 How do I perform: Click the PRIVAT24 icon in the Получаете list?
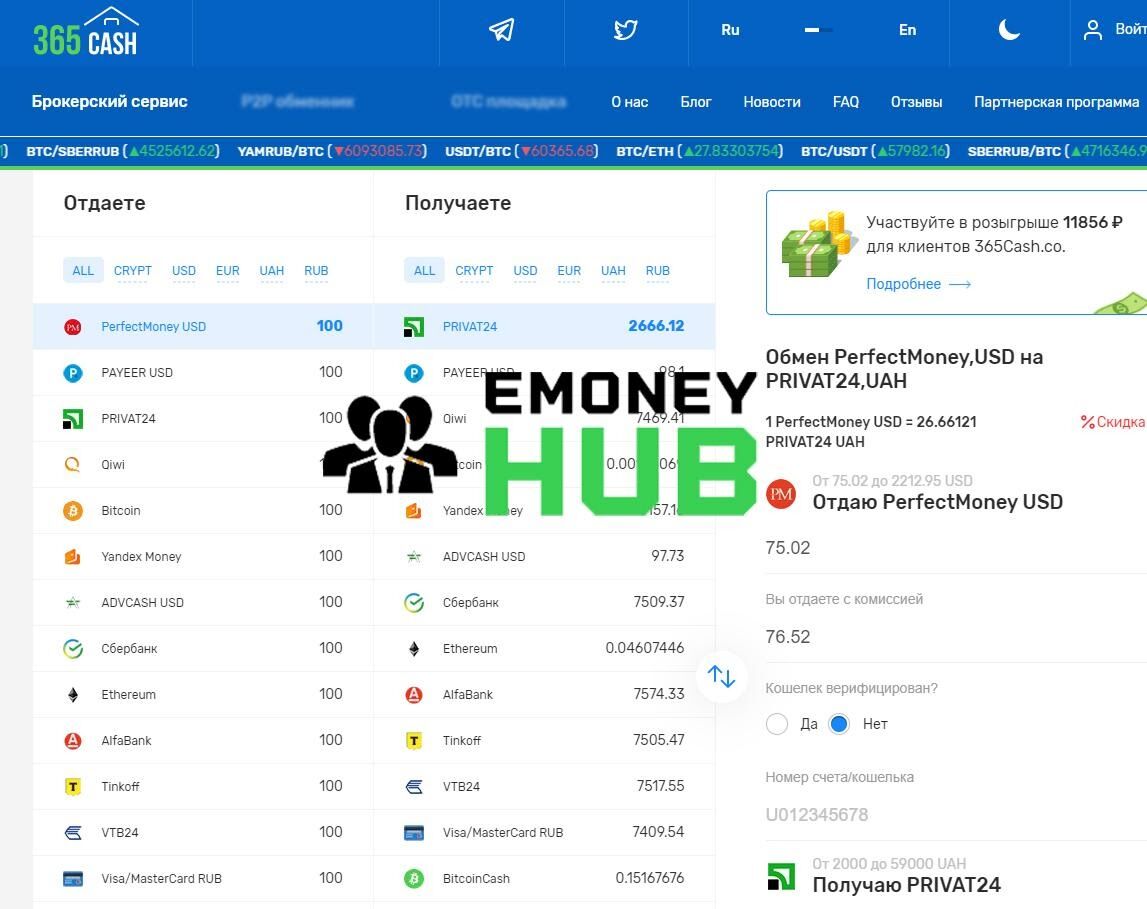(x=414, y=327)
